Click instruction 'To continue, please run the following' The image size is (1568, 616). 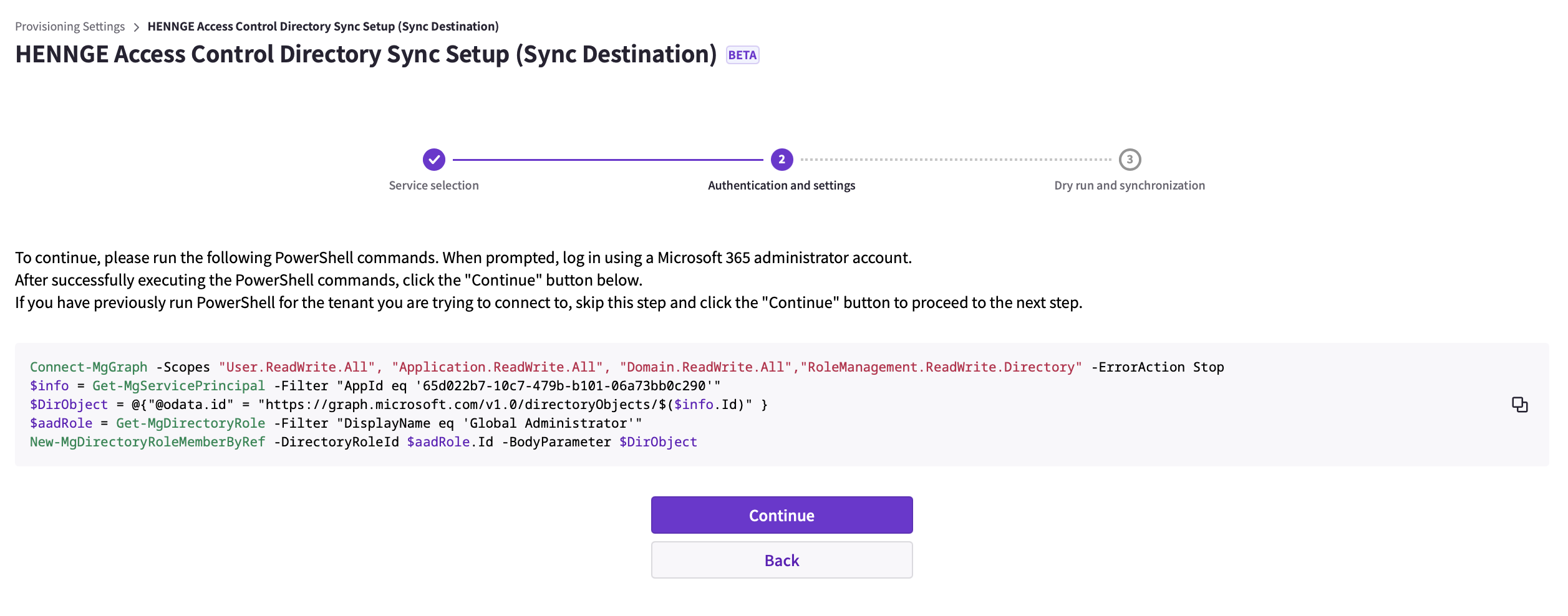pyautogui.click(x=463, y=257)
